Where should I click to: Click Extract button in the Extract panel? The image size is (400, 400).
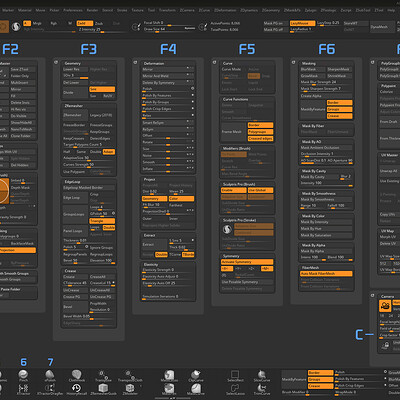(x=155, y=245)
